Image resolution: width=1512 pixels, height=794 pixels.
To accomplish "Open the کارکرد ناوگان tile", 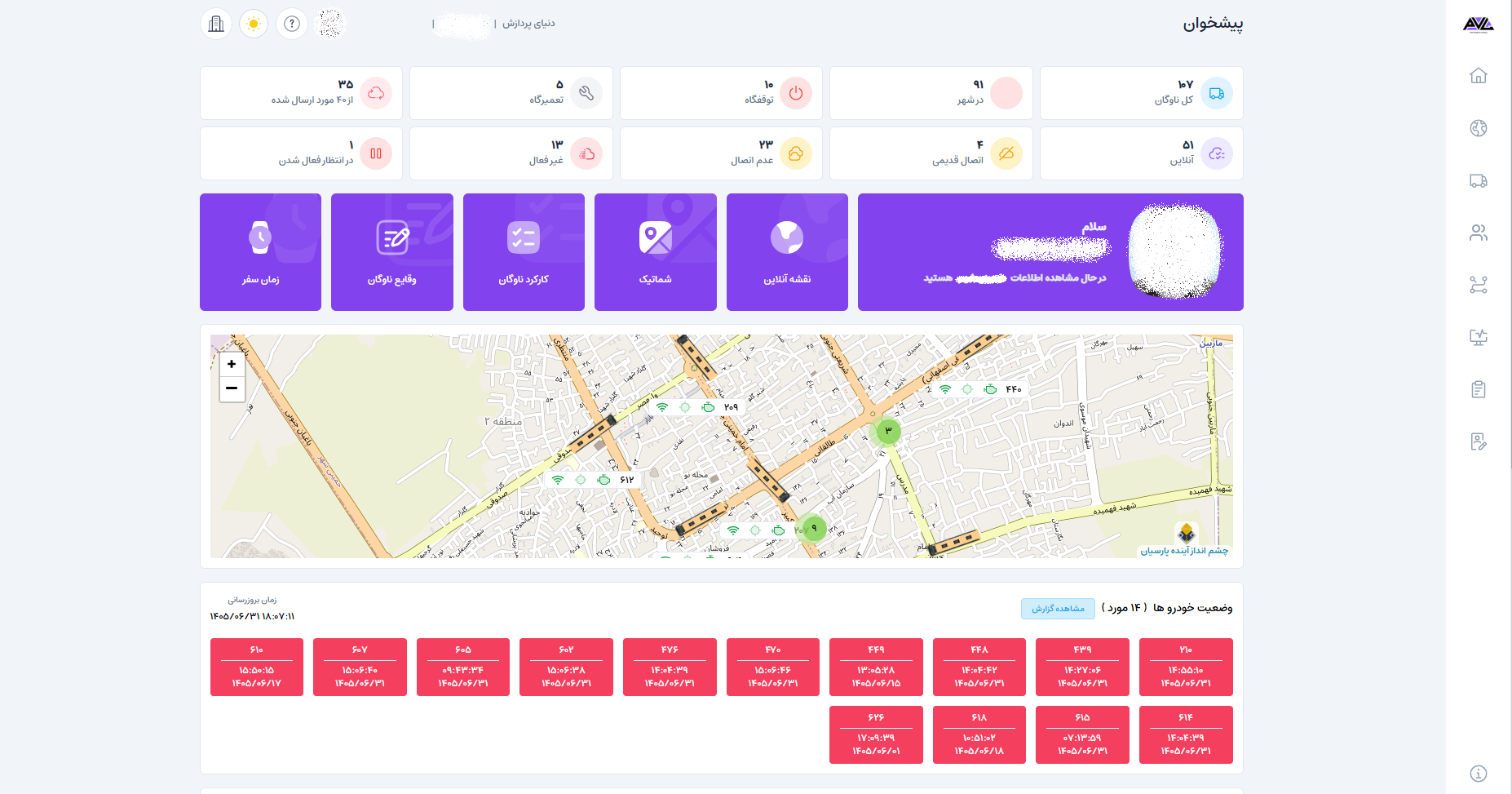I will [524, 252].
